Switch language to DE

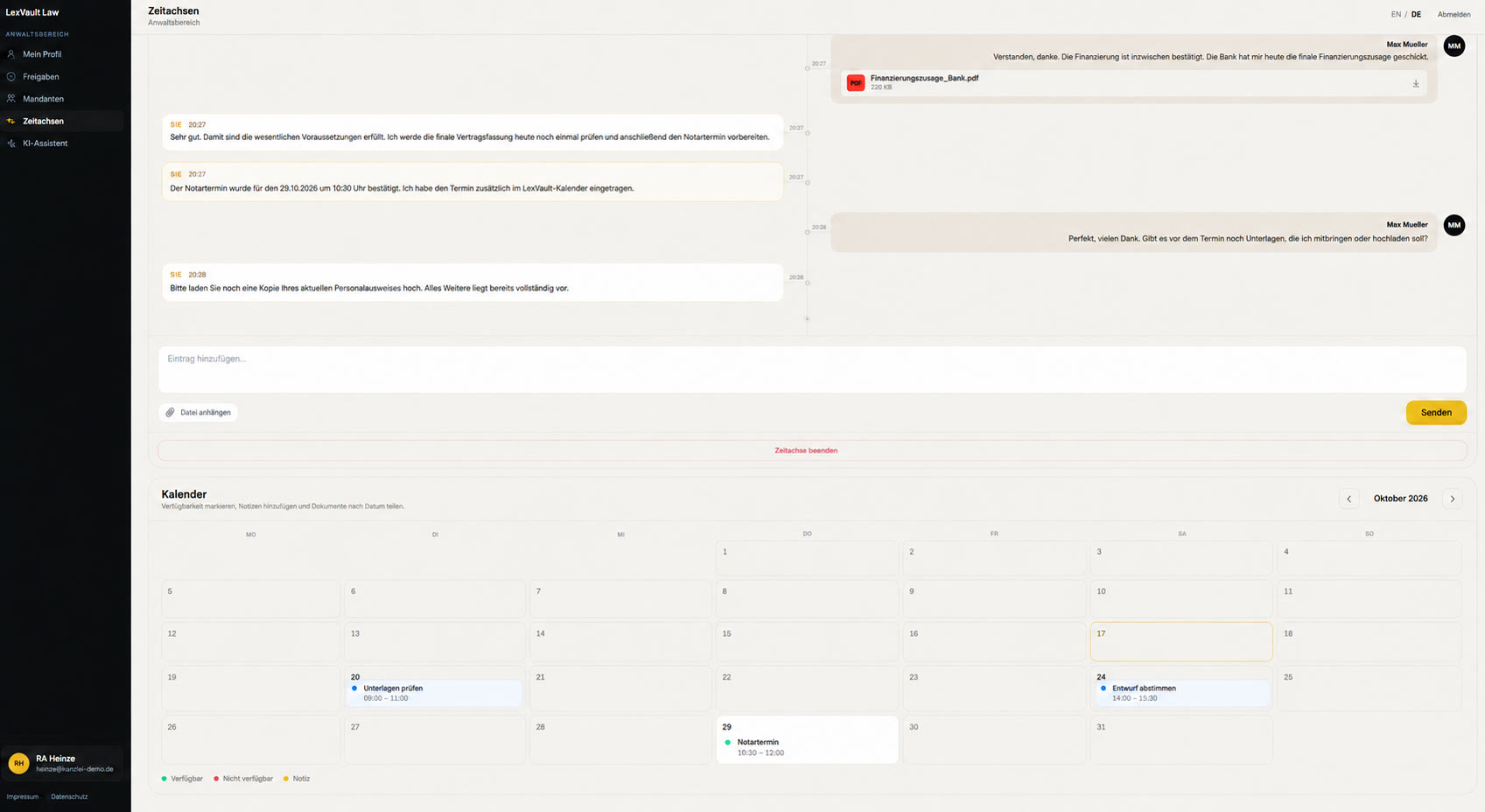(x=1416, y=15)
